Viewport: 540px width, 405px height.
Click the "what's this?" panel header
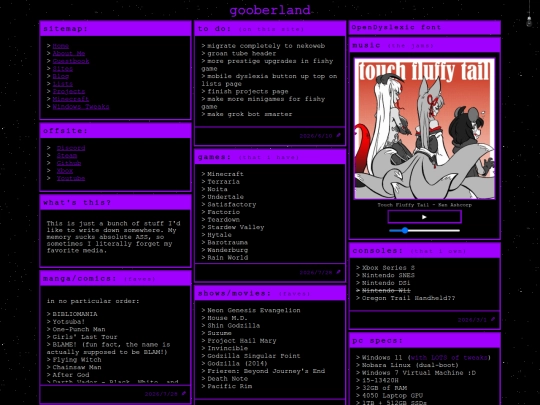115,202
